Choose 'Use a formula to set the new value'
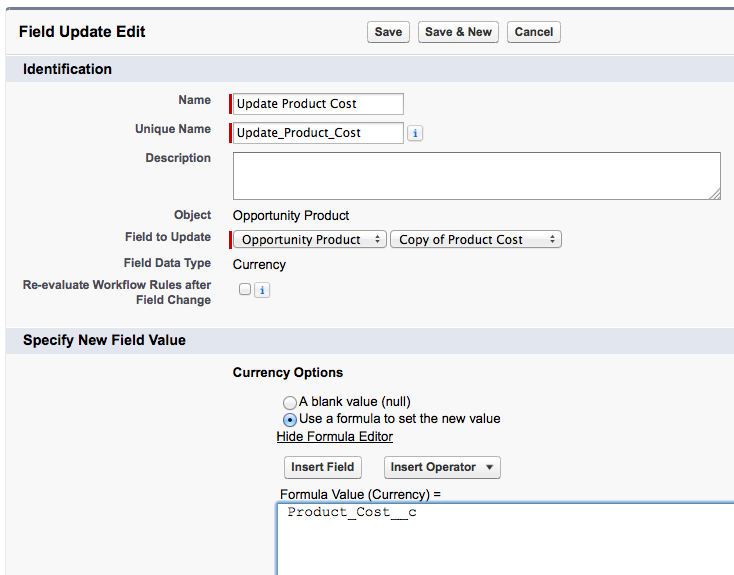The height and width of the screenshot is (575, 734). [290, 419]
